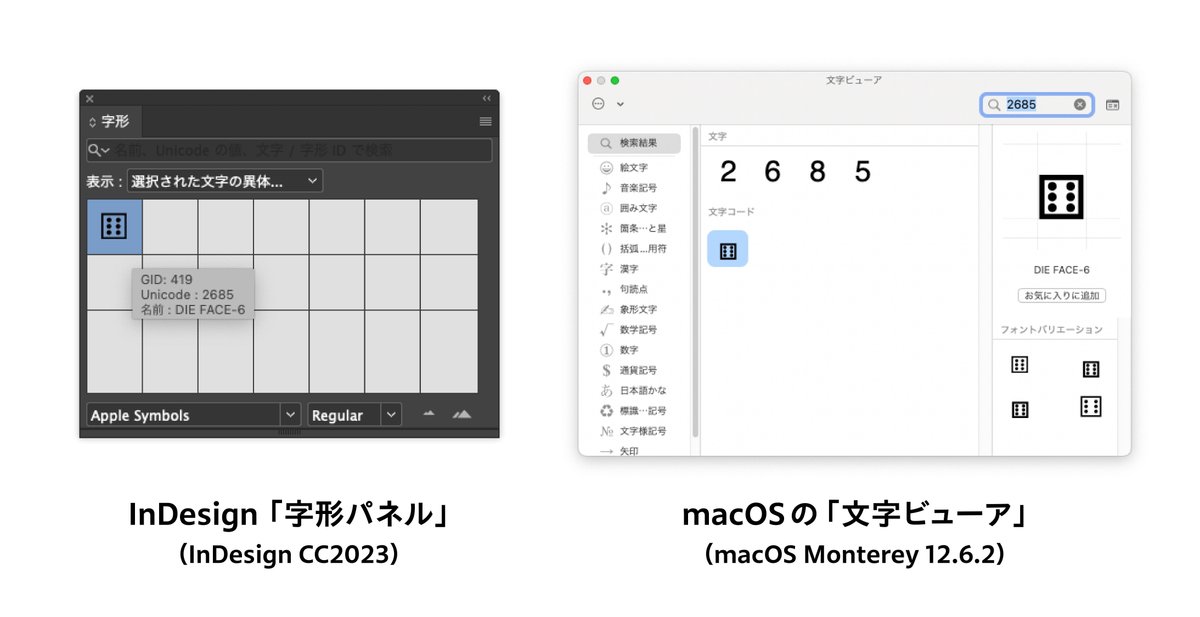Choose top-left font variation die glyph
1200x617 pixels.
click(1020, 365)
